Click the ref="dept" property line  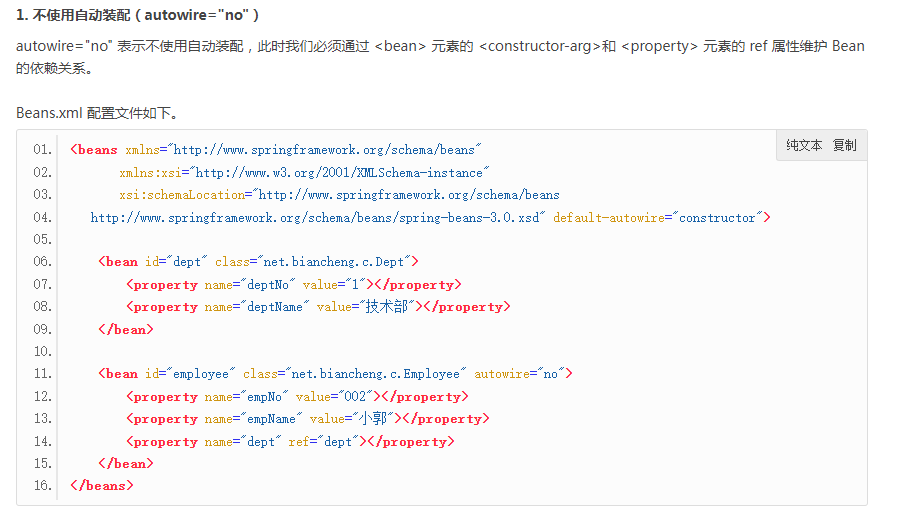pyautogui.click(x=290, y=441)
